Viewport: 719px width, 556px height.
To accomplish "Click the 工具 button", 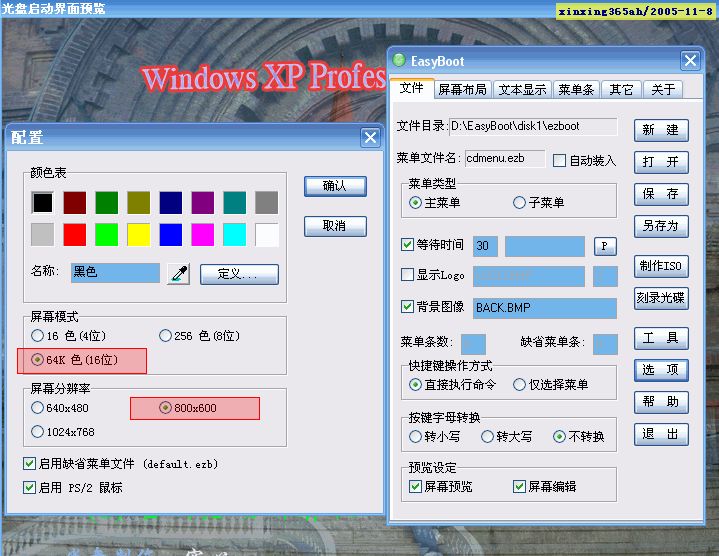I will pos(661,338).
